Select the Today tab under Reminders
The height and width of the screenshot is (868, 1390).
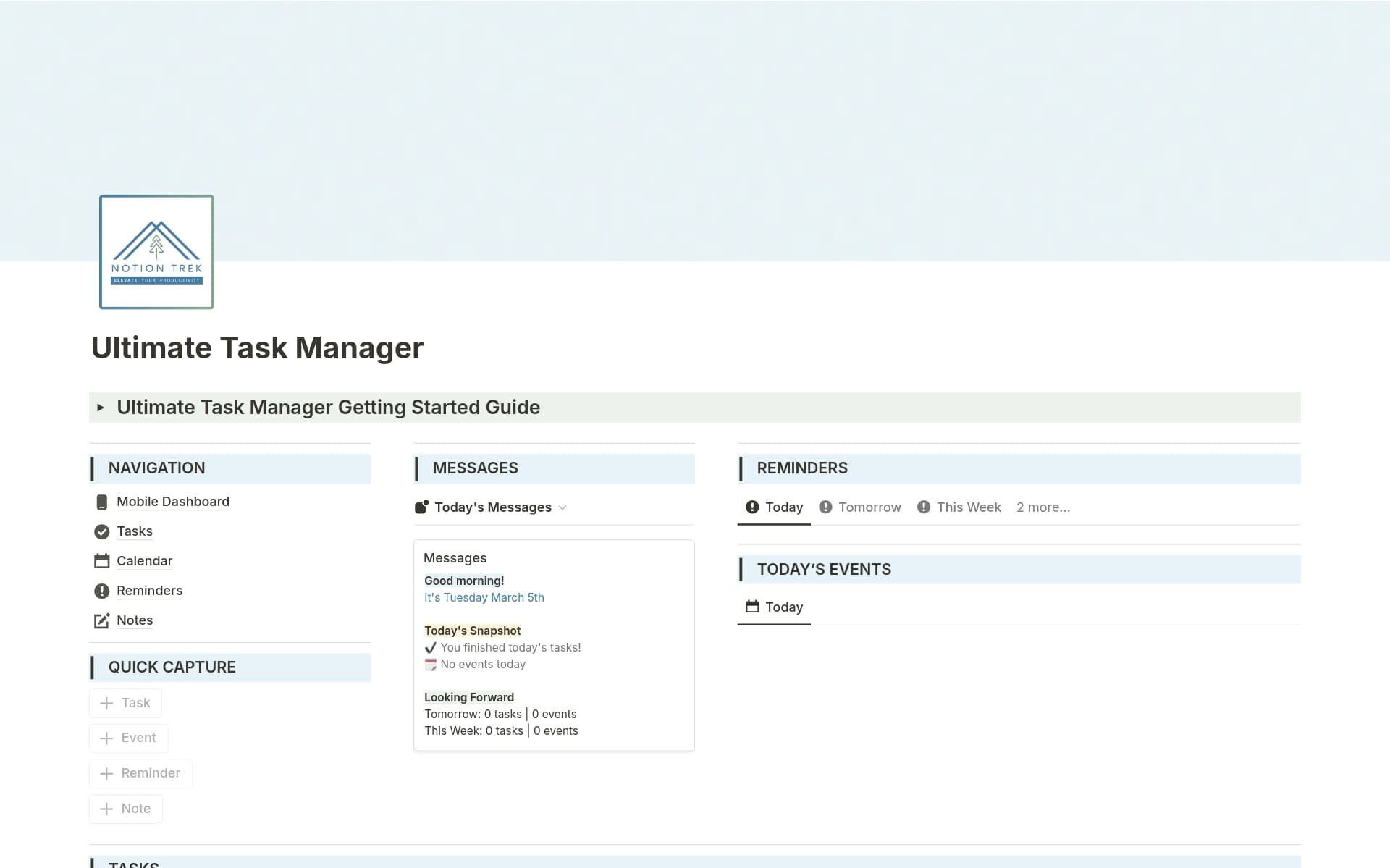click(784, 507)
